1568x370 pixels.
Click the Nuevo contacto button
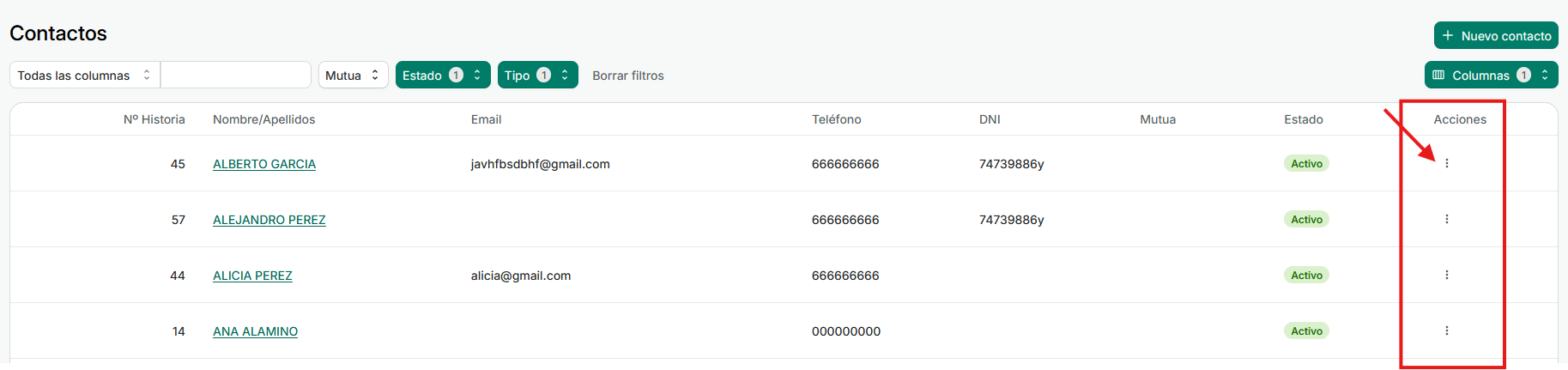(x=1496, y=36)
